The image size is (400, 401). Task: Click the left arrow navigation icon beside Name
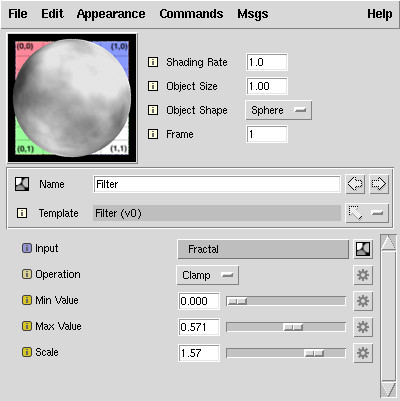coord(355,184)
